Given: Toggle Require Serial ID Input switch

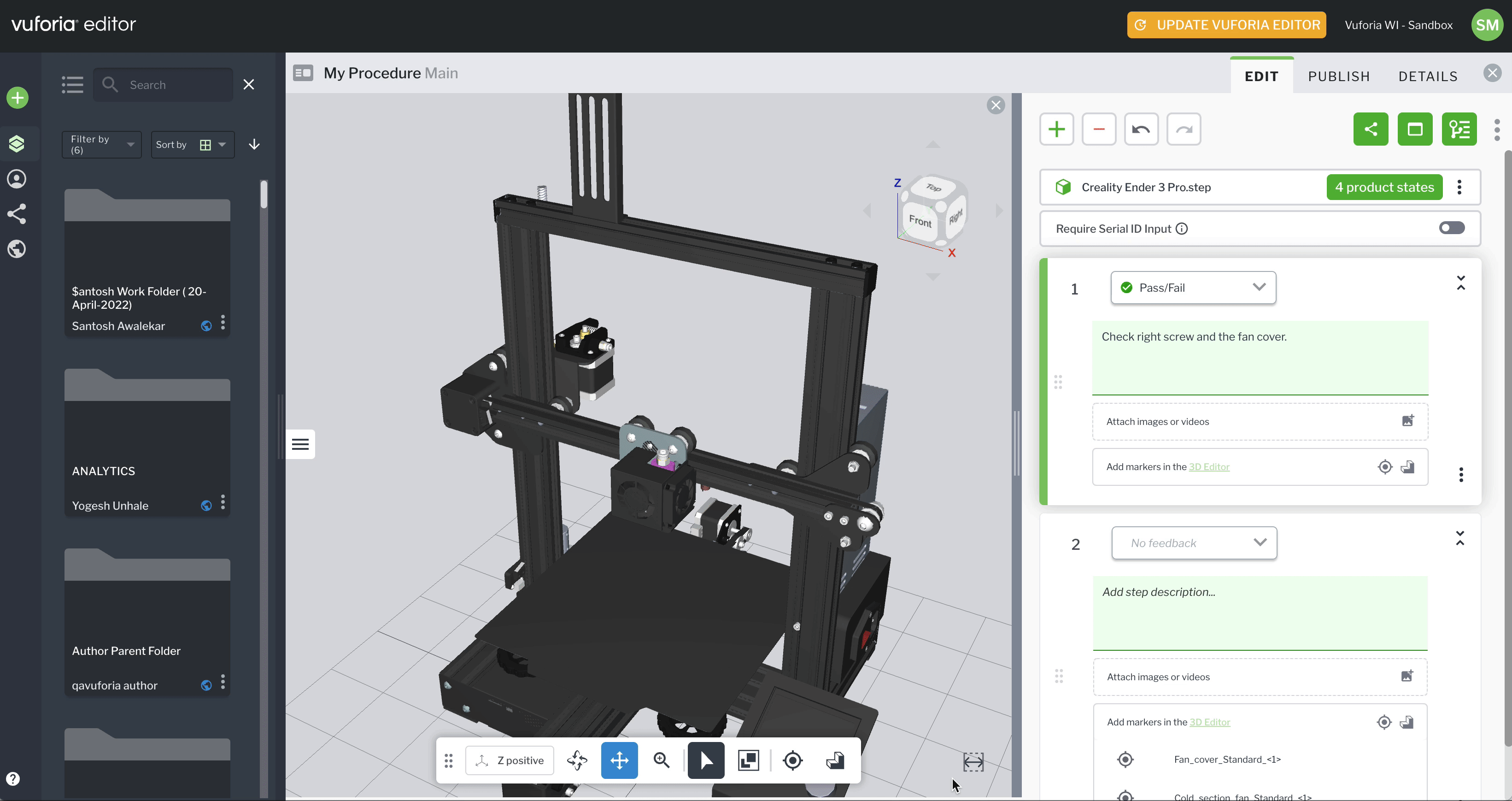Looking at the screenshot, I should coord(1452,228).
